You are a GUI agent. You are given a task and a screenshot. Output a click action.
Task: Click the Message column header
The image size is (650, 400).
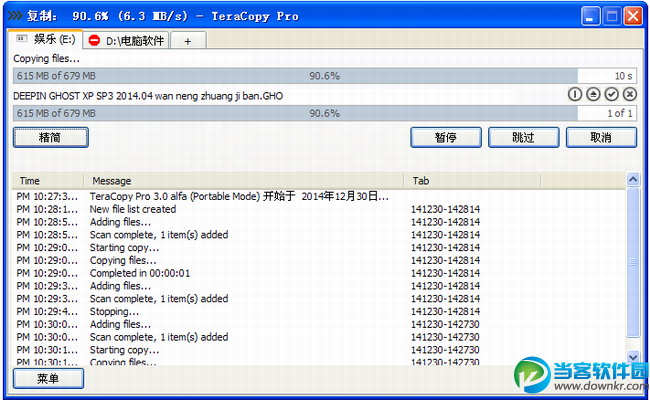[244, 181]
